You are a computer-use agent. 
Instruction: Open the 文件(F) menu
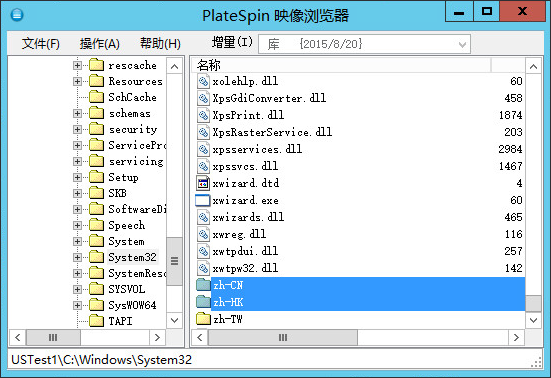click(x=41, y=44)
